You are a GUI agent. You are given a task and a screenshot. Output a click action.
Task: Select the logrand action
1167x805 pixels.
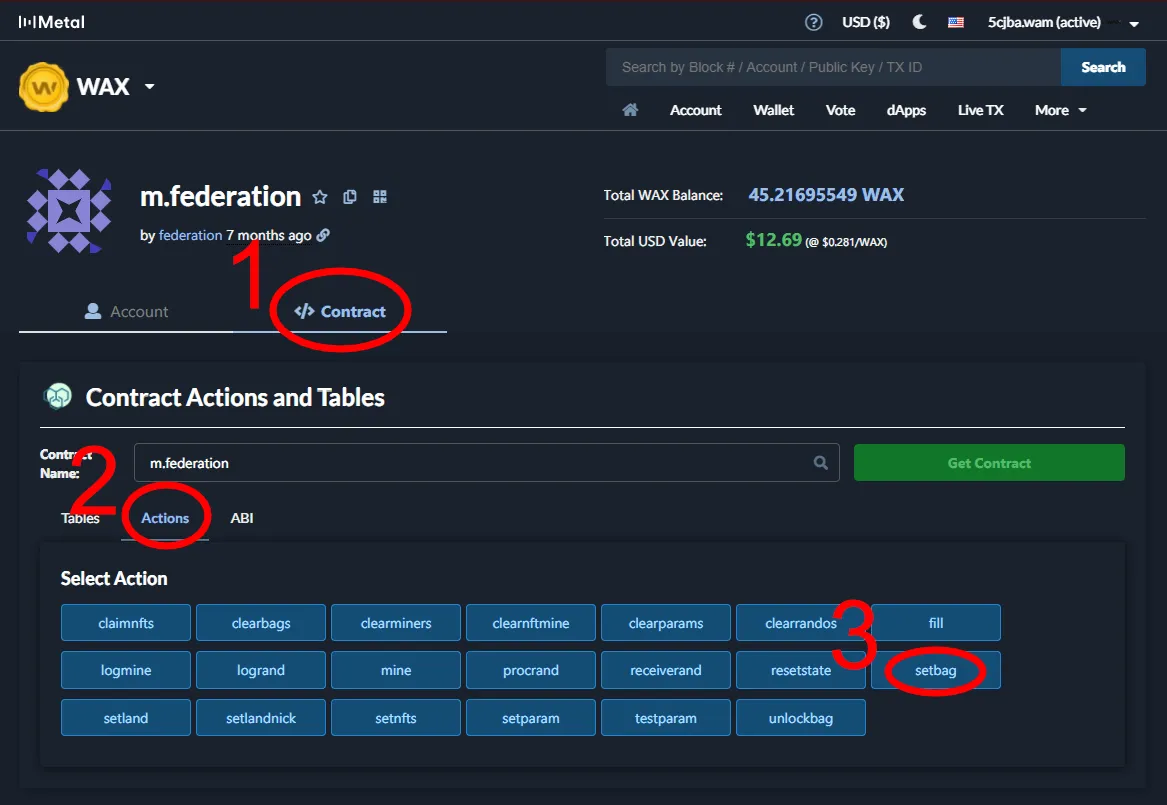click(x=260, y=670)
